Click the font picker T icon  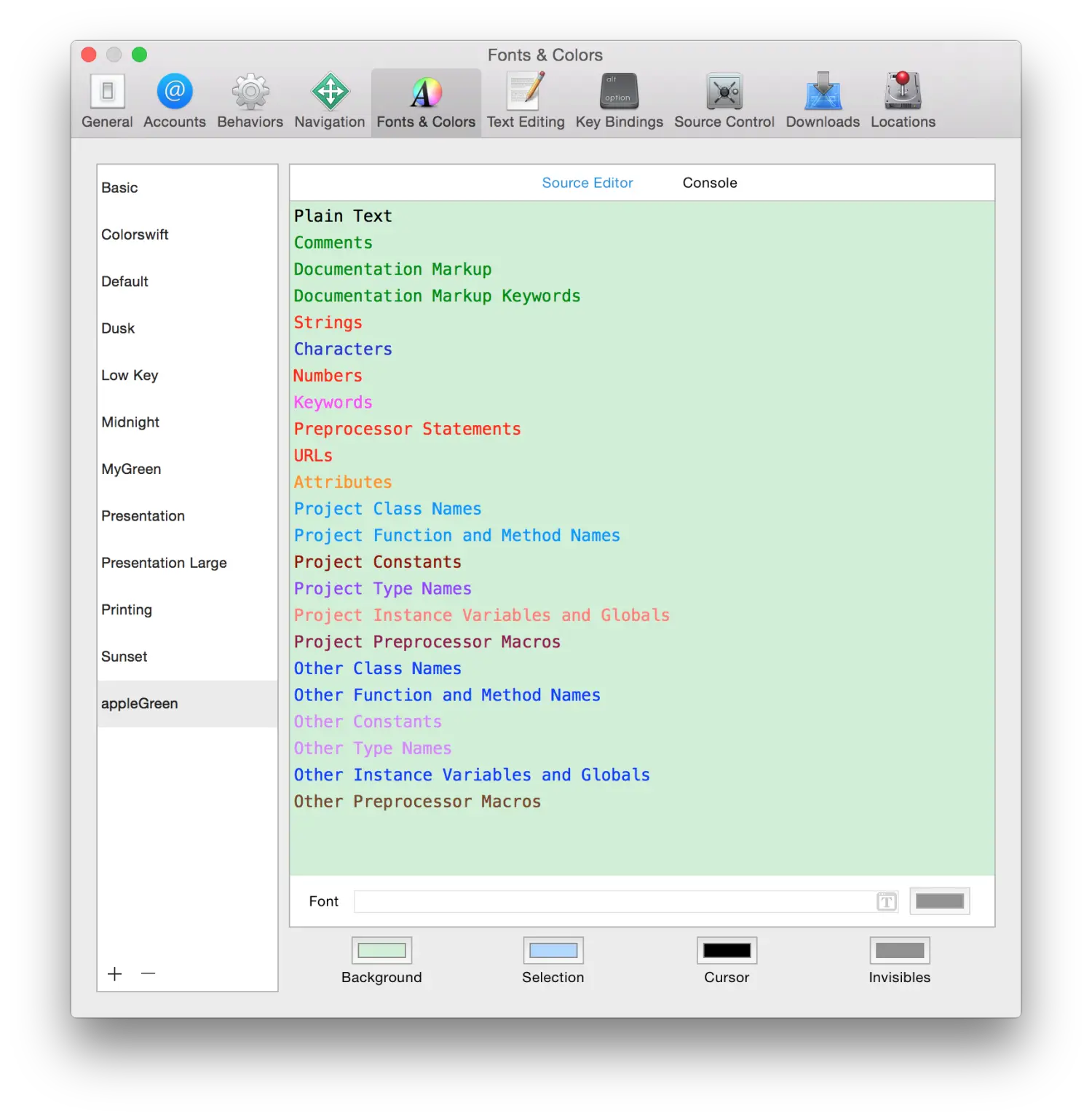coord(886,901)
